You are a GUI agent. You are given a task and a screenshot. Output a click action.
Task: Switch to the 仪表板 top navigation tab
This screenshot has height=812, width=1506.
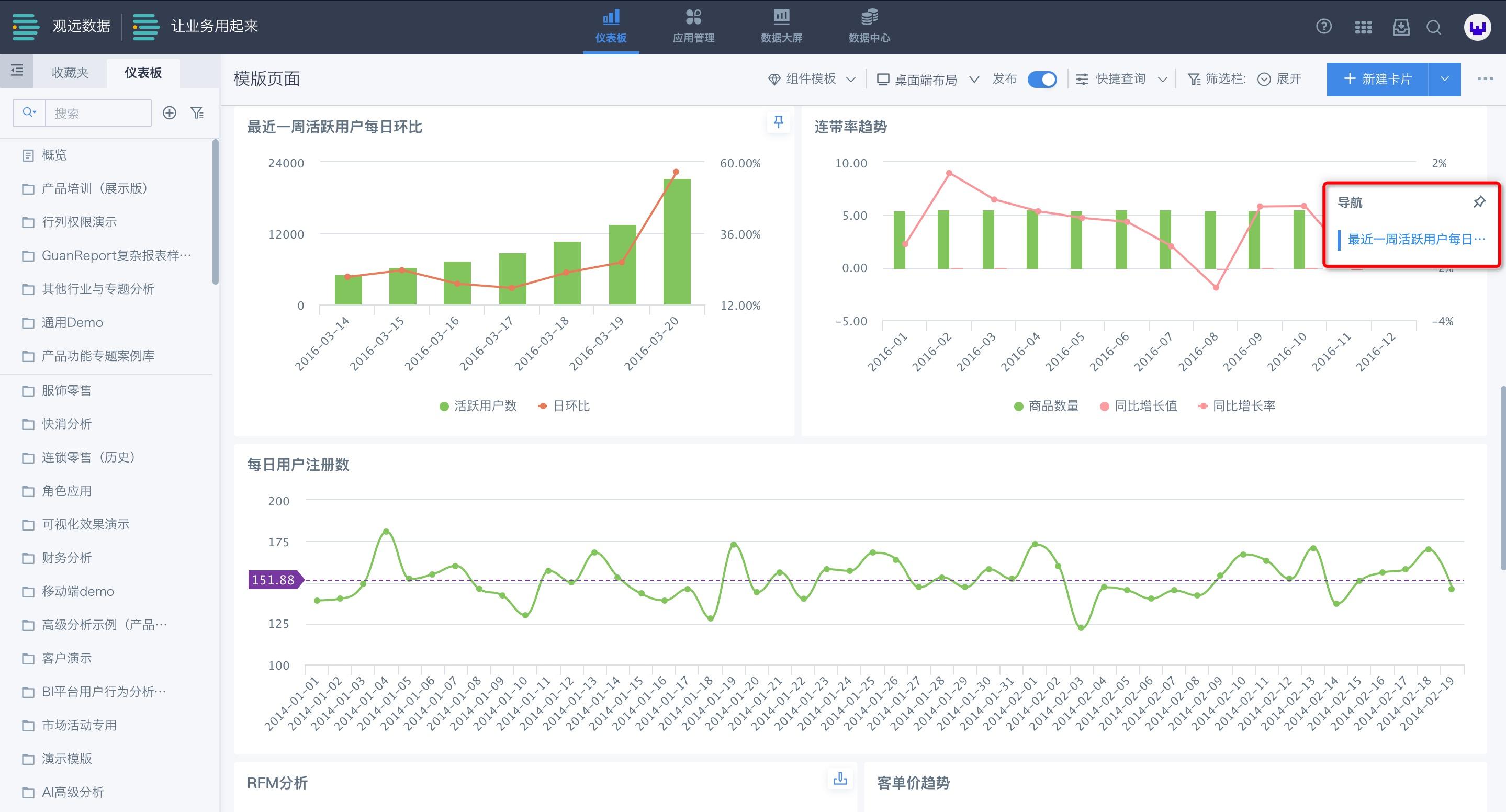[x=611, y=27]
